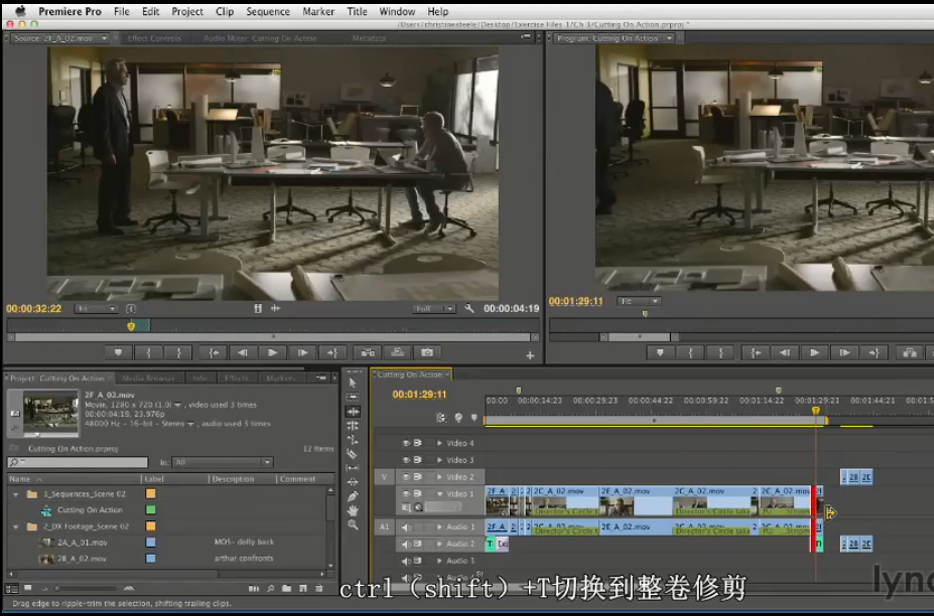Toggle Video 2 track eye visibility

(x=407, y=477)
